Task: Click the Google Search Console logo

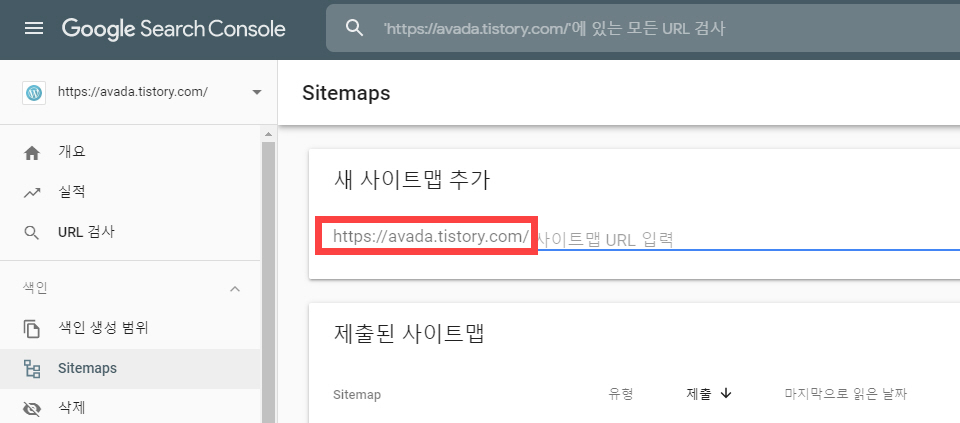Action: coord(173,28)
